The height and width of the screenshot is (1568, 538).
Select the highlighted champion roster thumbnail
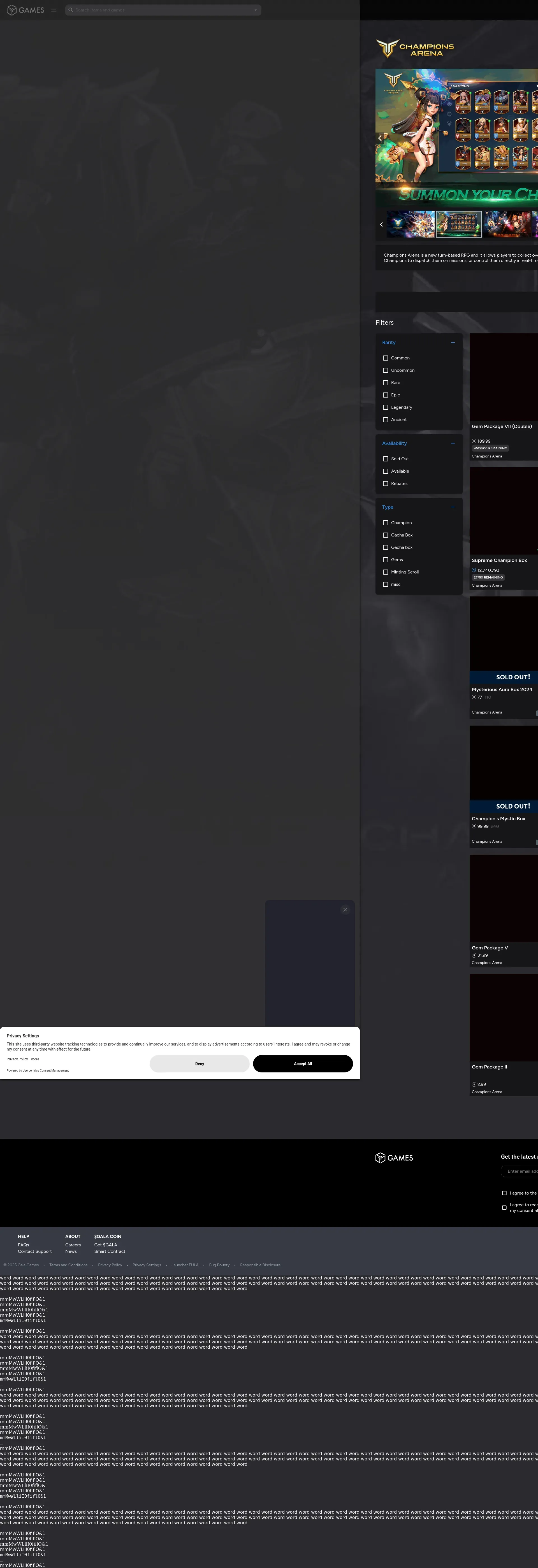click(459, 224)
